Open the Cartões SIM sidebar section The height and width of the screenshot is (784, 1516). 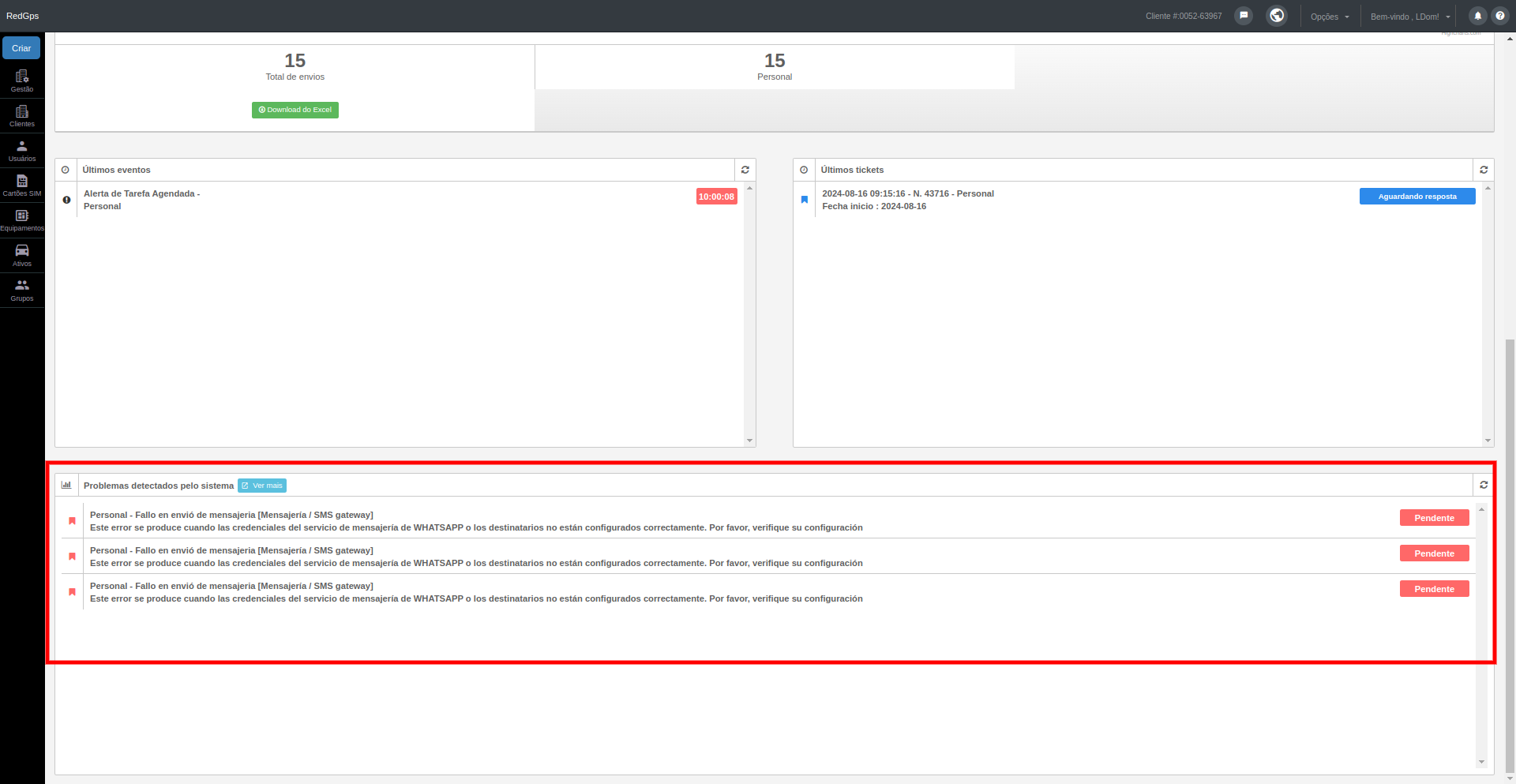pyautogui.click(x=22, y=185)
